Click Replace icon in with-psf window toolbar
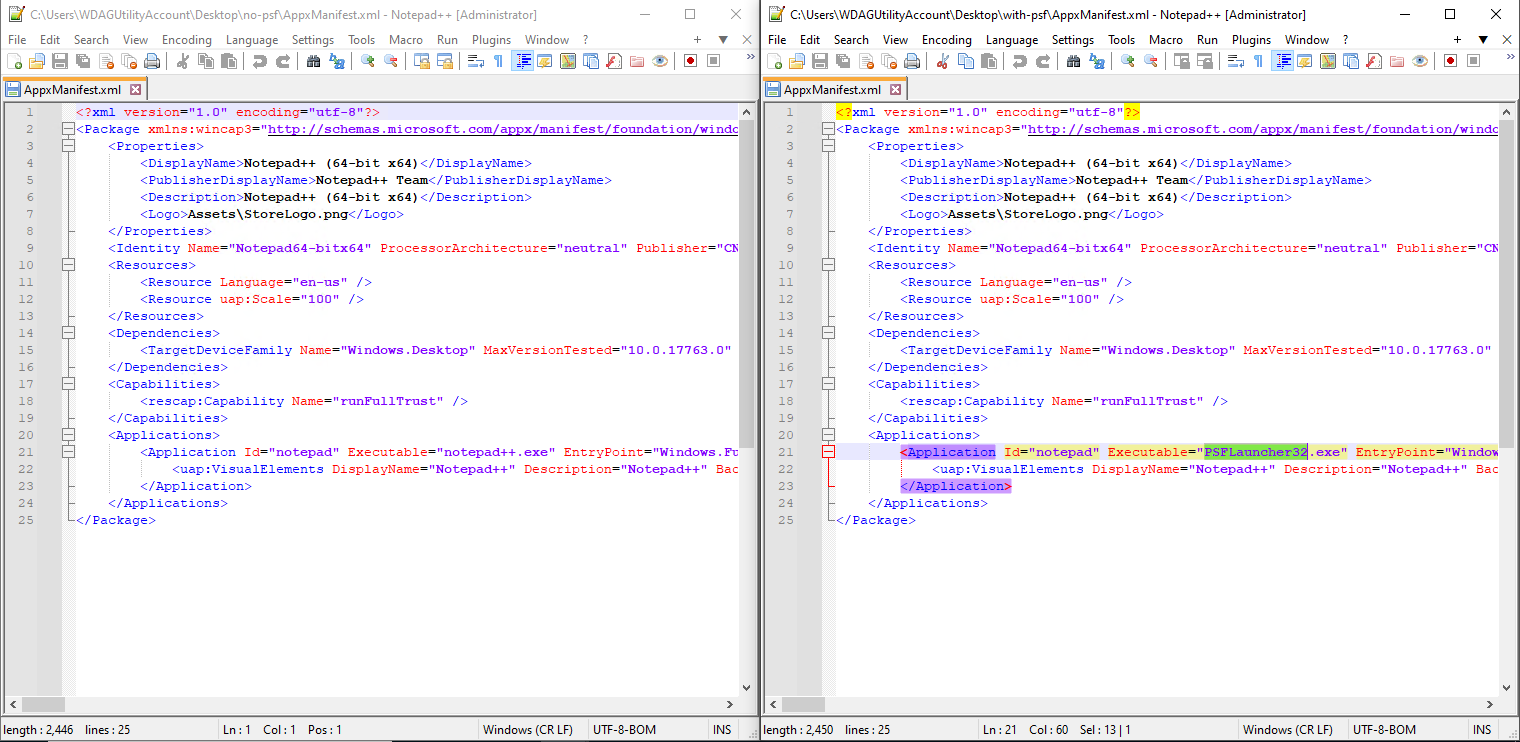 tap(1097, 61)
